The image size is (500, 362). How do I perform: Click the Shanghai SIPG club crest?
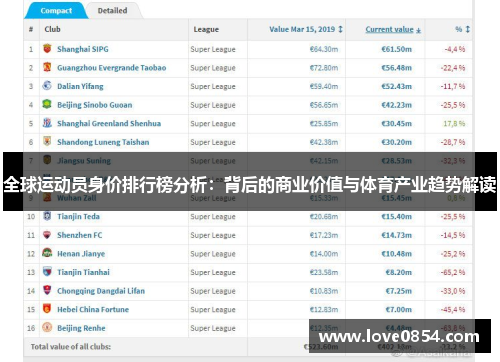(x=47, y=48)
